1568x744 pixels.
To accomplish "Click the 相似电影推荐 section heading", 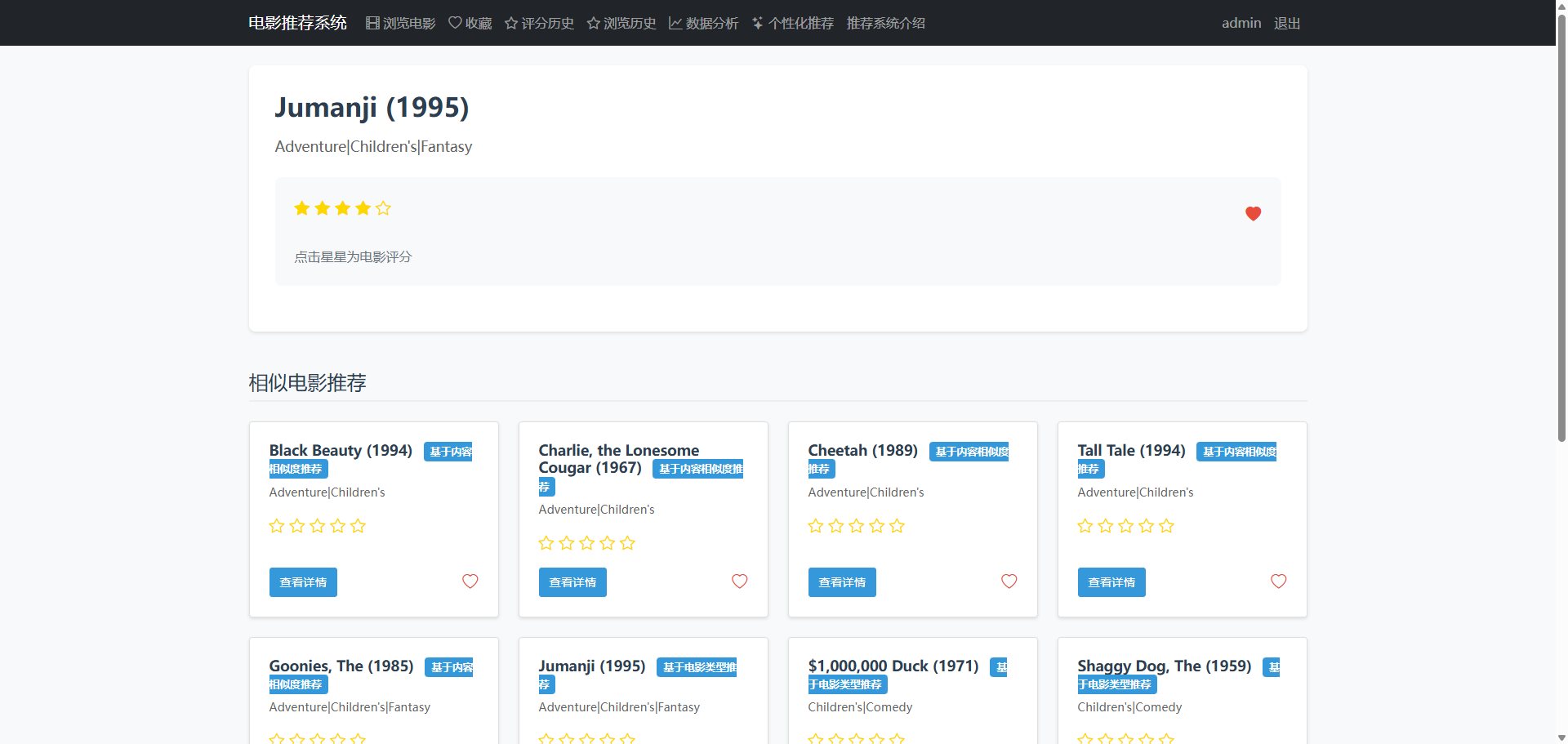I will [x=307, y=383].
